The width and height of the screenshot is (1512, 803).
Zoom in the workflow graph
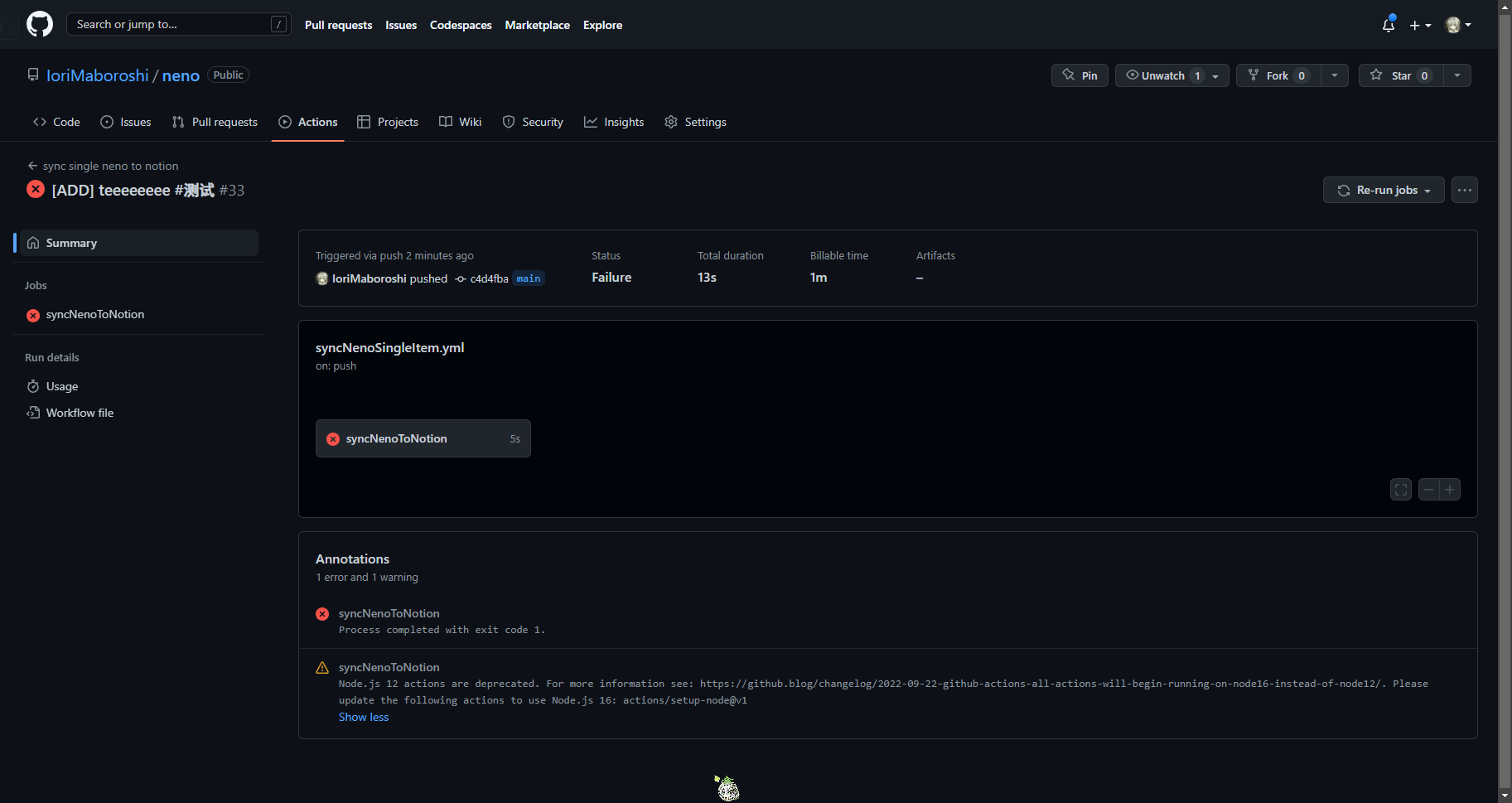click(1450, 490)
